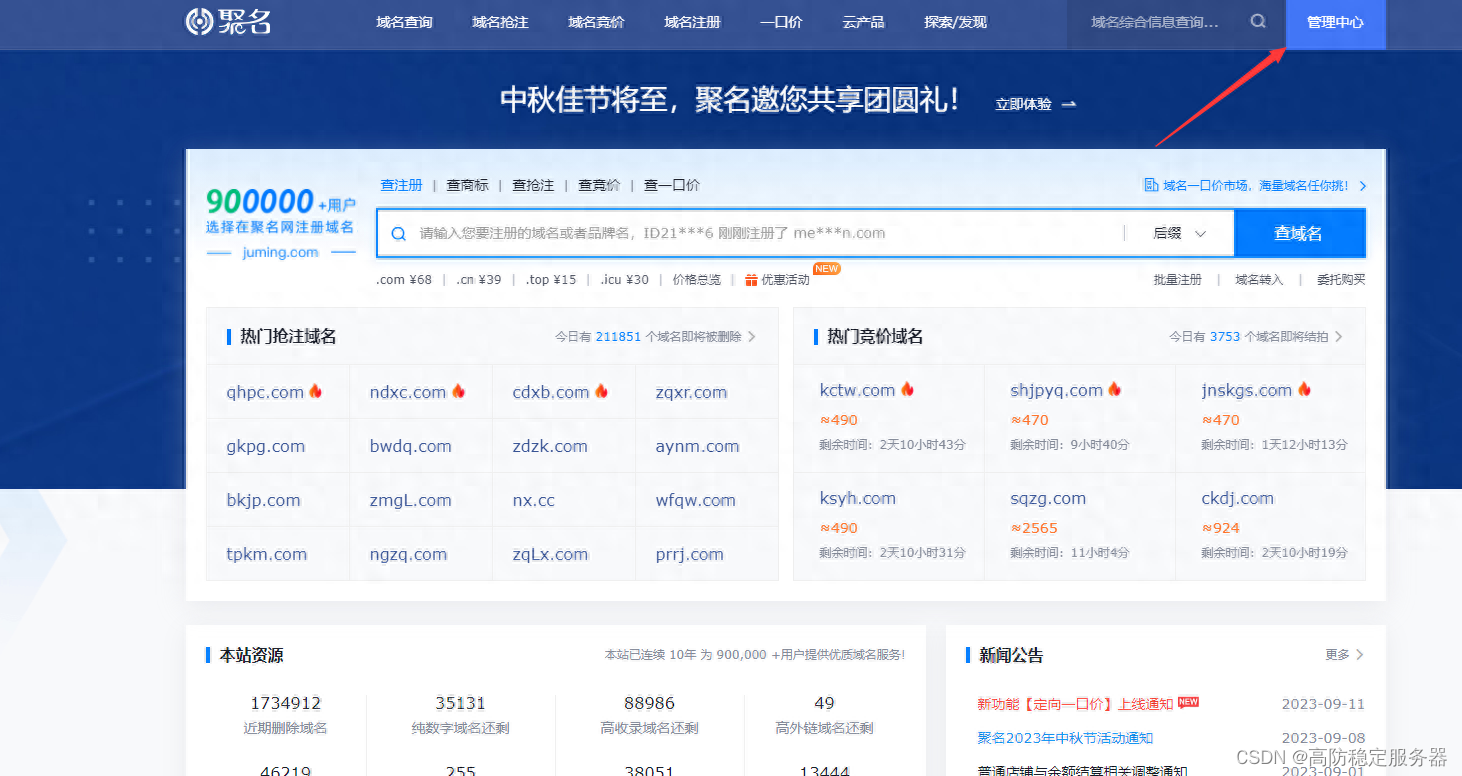Open domain gkpg.com
This screenshot has width=1462, height=776.
coord(266,446)
